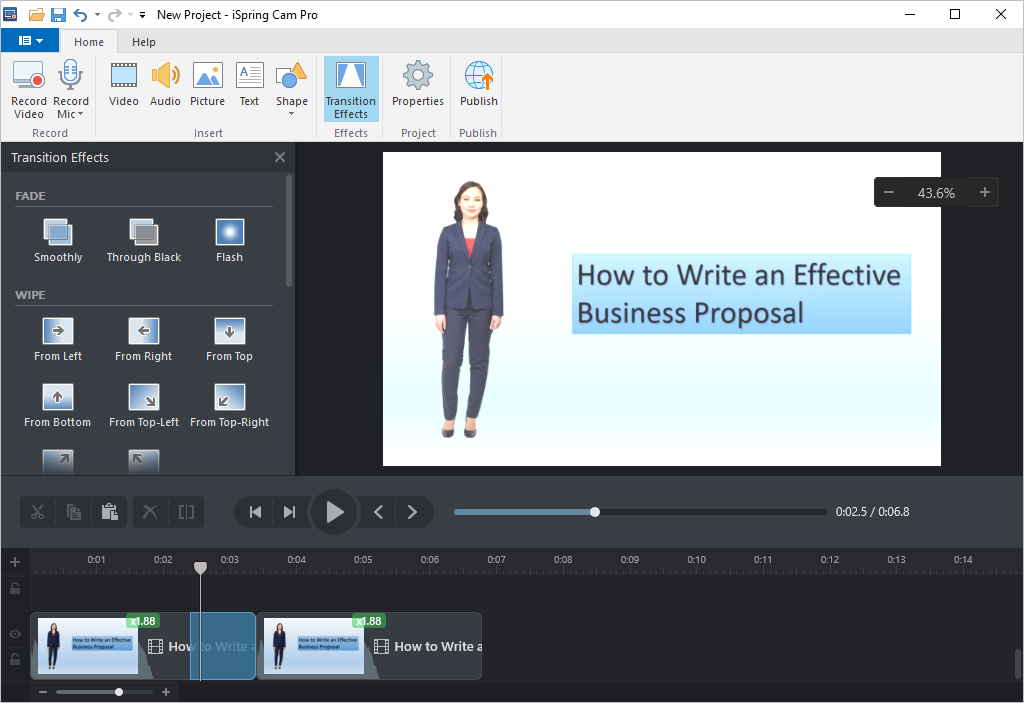Choose the From Top-Left wipe transition
Viewport: 1024px width, 703px height.
[x=144, y=405]
